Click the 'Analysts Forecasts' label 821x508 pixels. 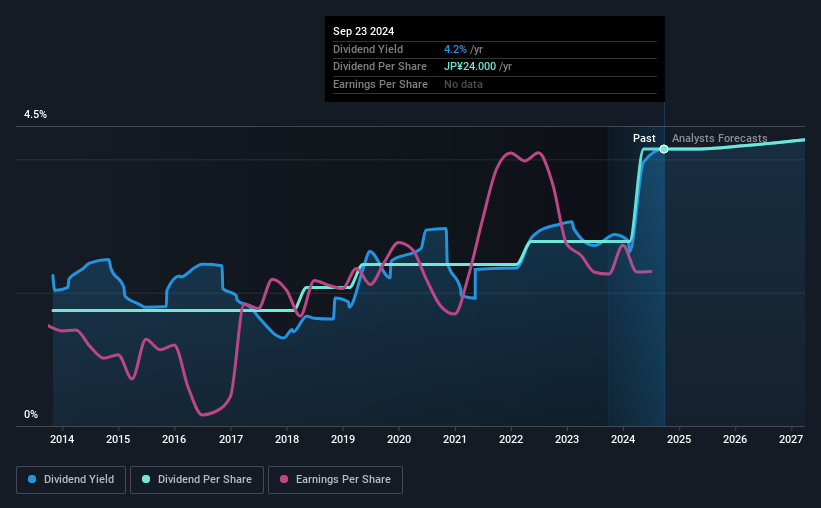point(719,138)
